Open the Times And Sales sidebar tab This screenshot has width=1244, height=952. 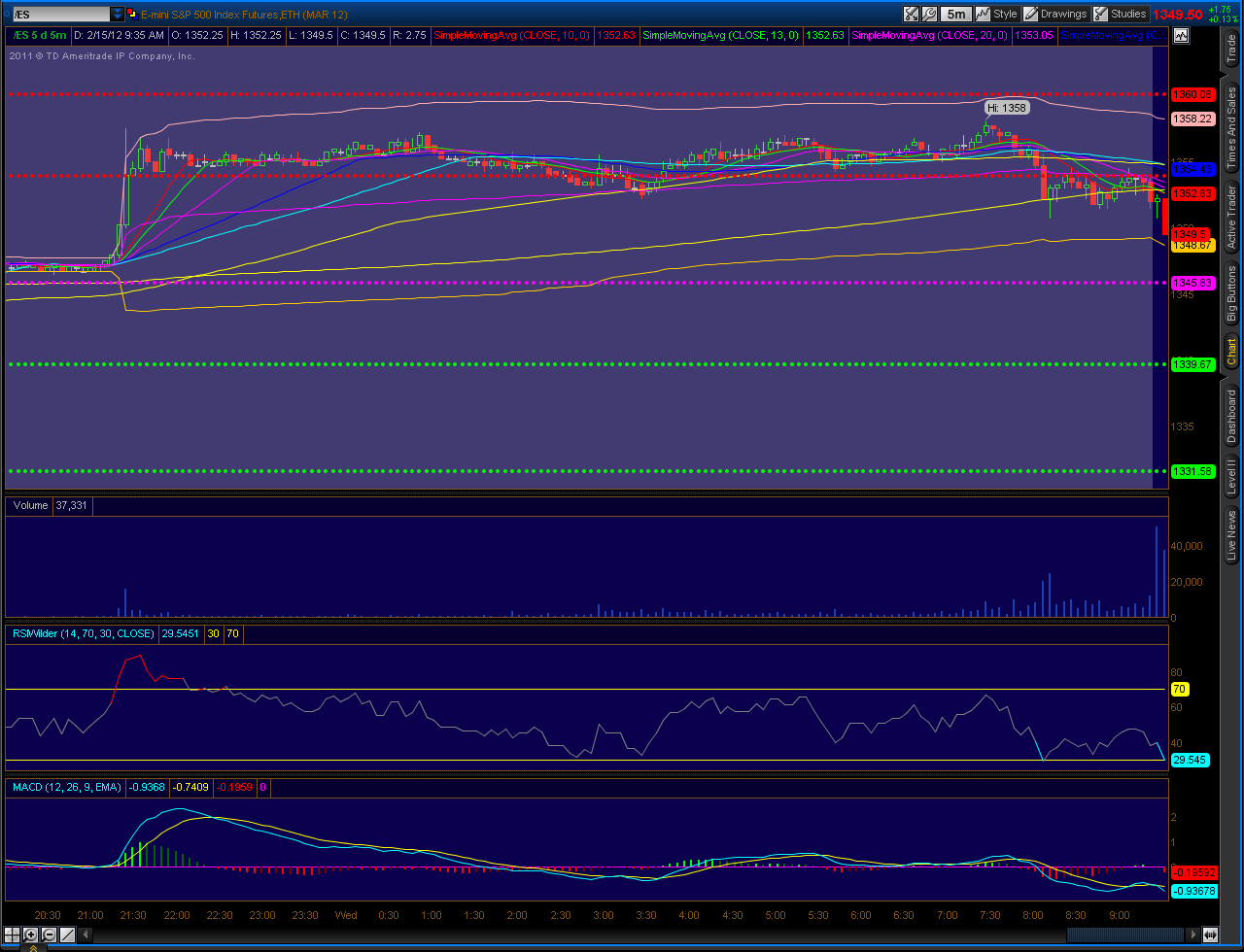click(1231, 129)
